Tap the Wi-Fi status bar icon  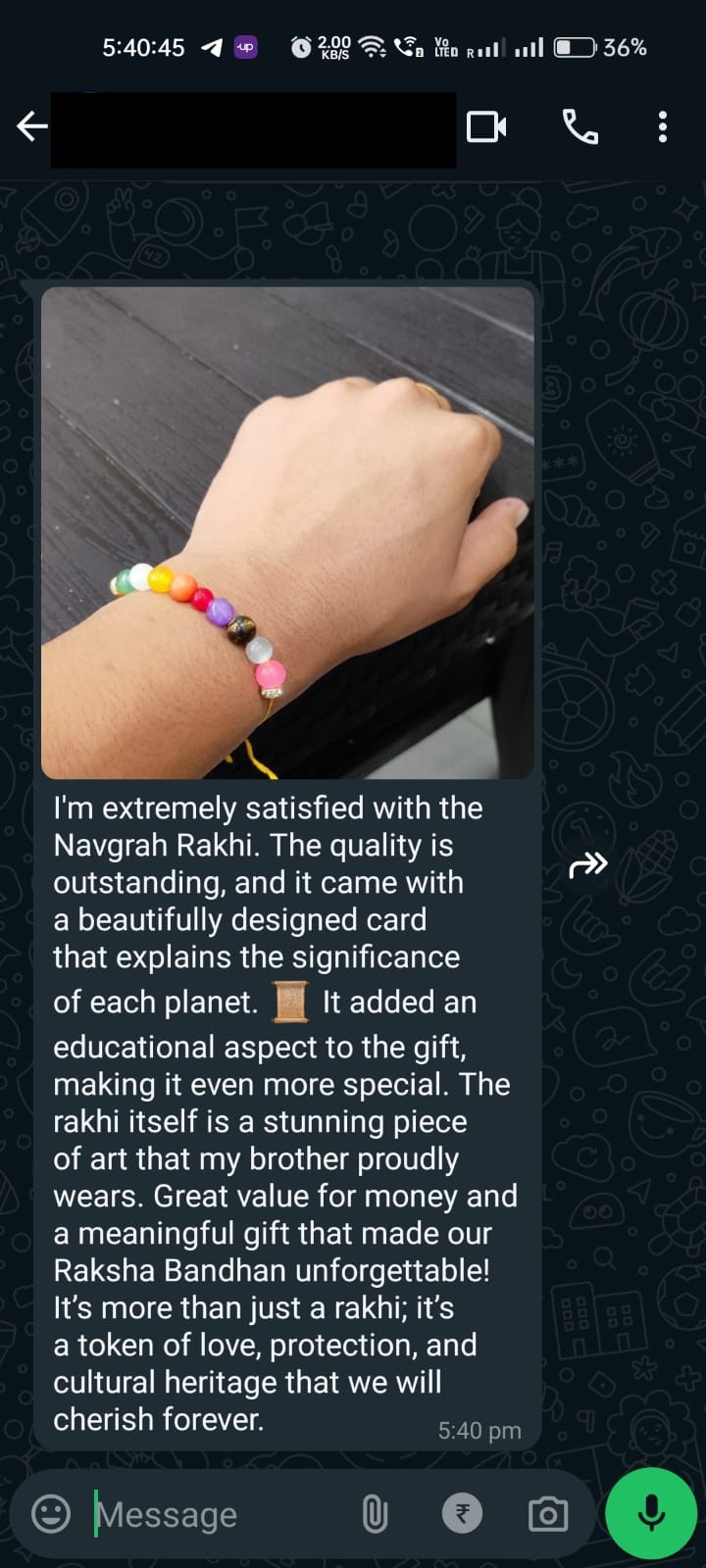tap(372, 47)
